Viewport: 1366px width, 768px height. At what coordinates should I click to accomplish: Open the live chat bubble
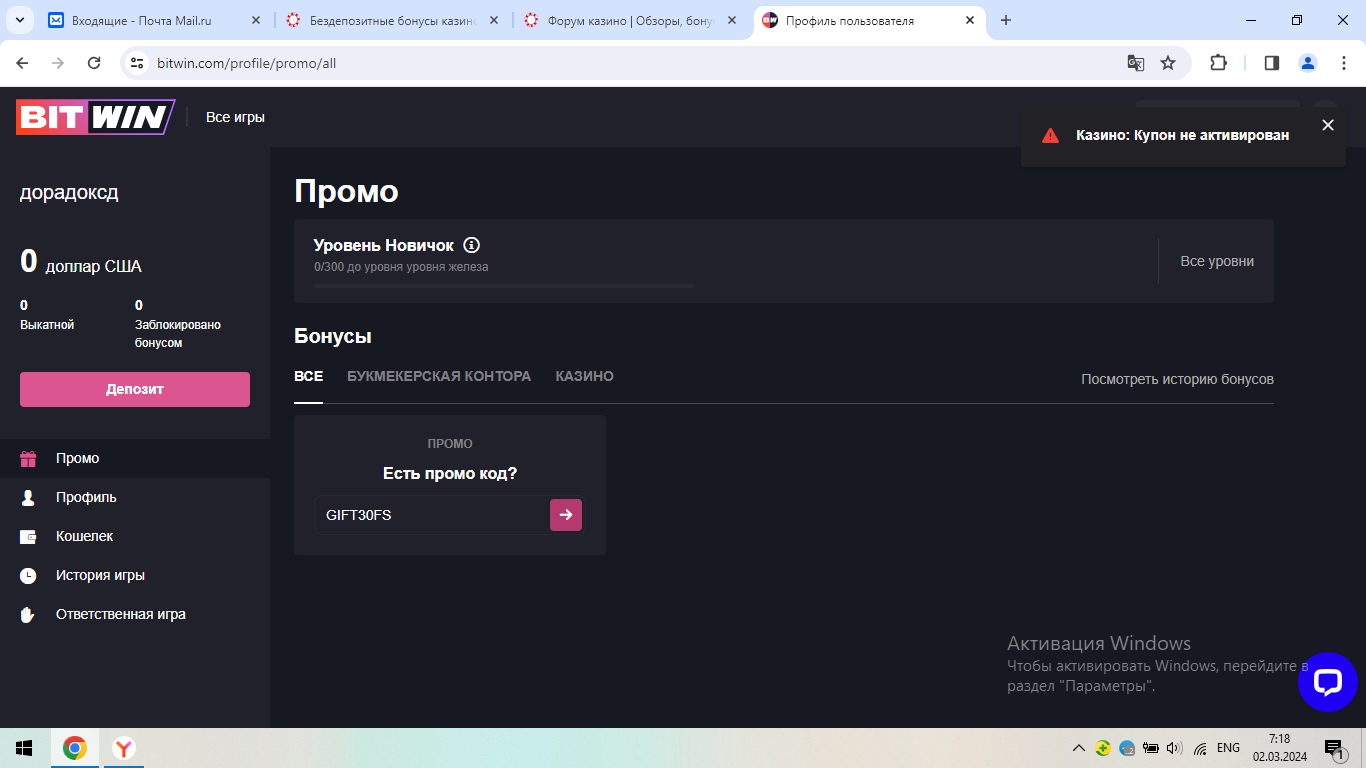[1327, 682]
